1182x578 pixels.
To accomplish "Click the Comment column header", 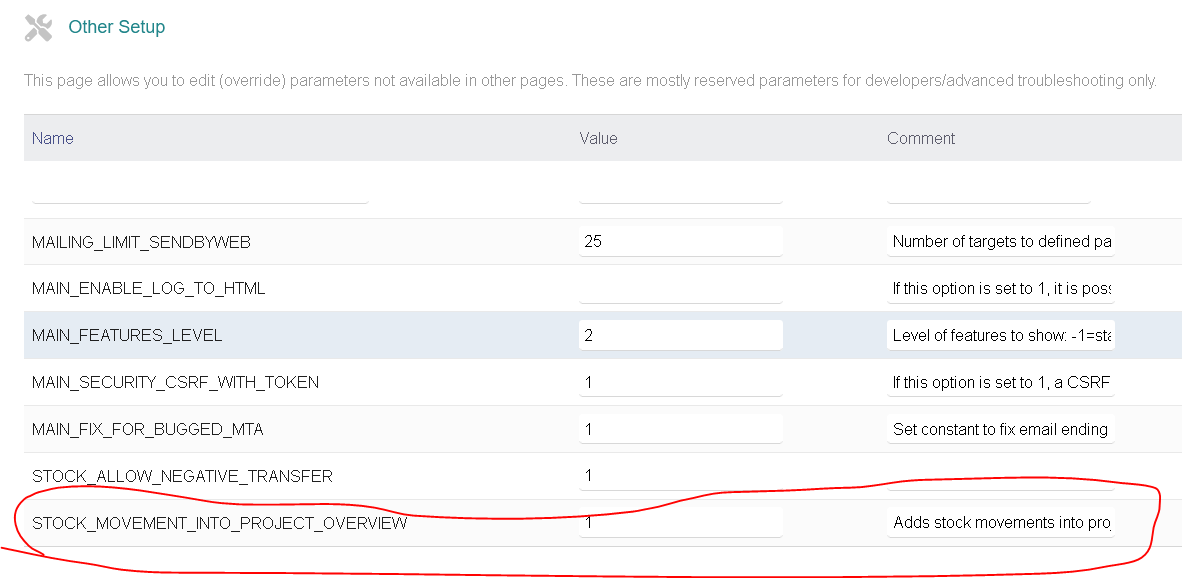I will (921, 138).
